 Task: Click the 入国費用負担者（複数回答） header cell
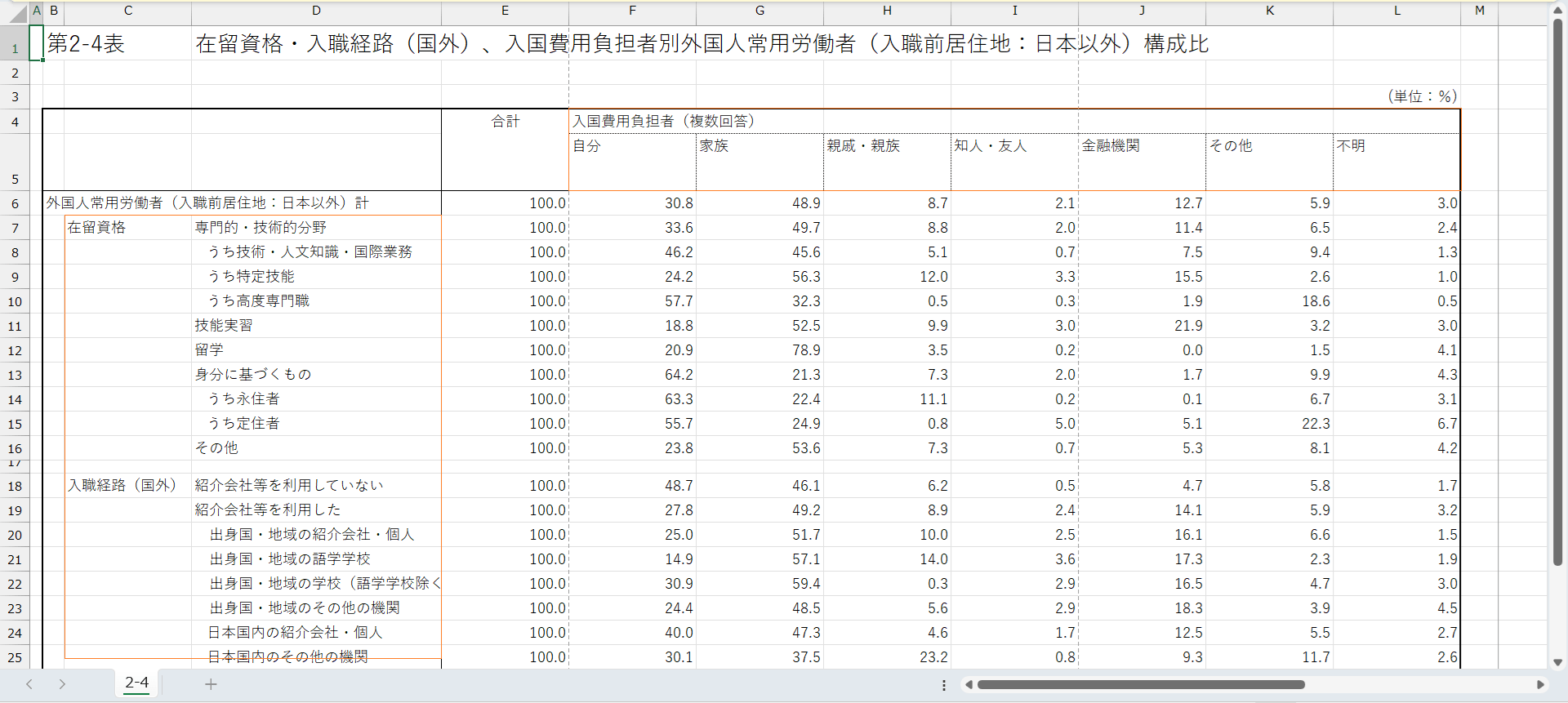pos(1013,122)
